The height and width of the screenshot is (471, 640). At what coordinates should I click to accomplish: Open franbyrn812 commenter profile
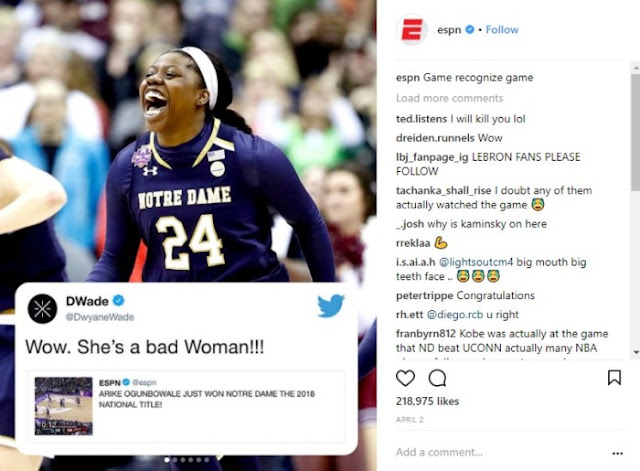[426, 333]
